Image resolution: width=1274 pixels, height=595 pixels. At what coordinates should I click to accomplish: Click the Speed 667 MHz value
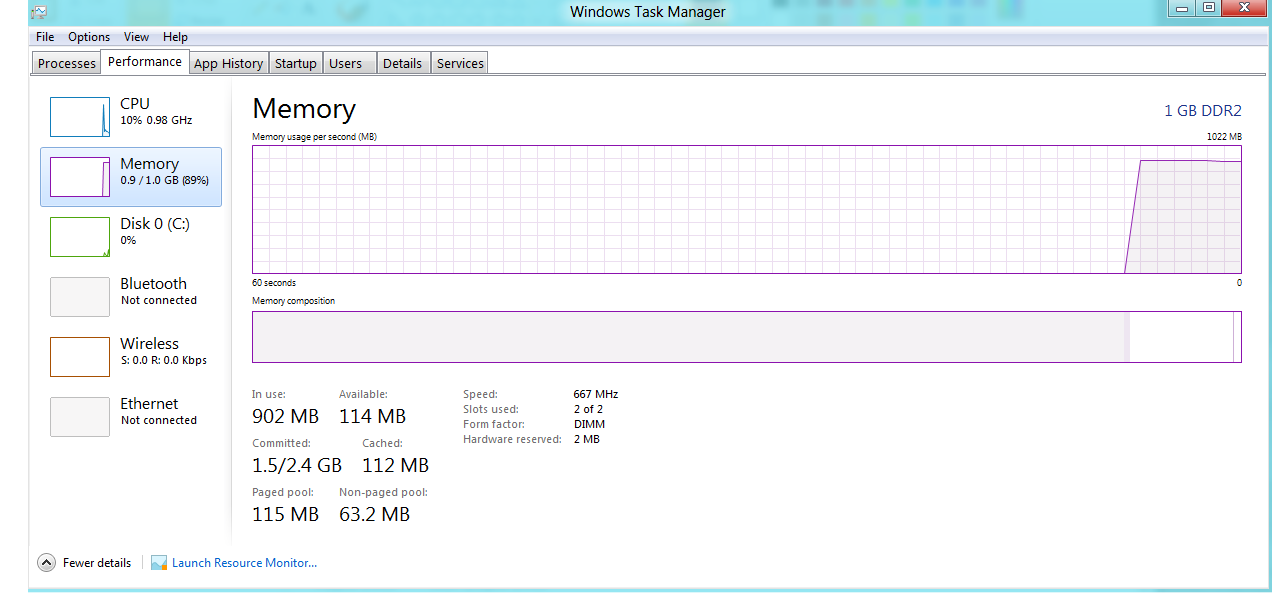[596, 394]
